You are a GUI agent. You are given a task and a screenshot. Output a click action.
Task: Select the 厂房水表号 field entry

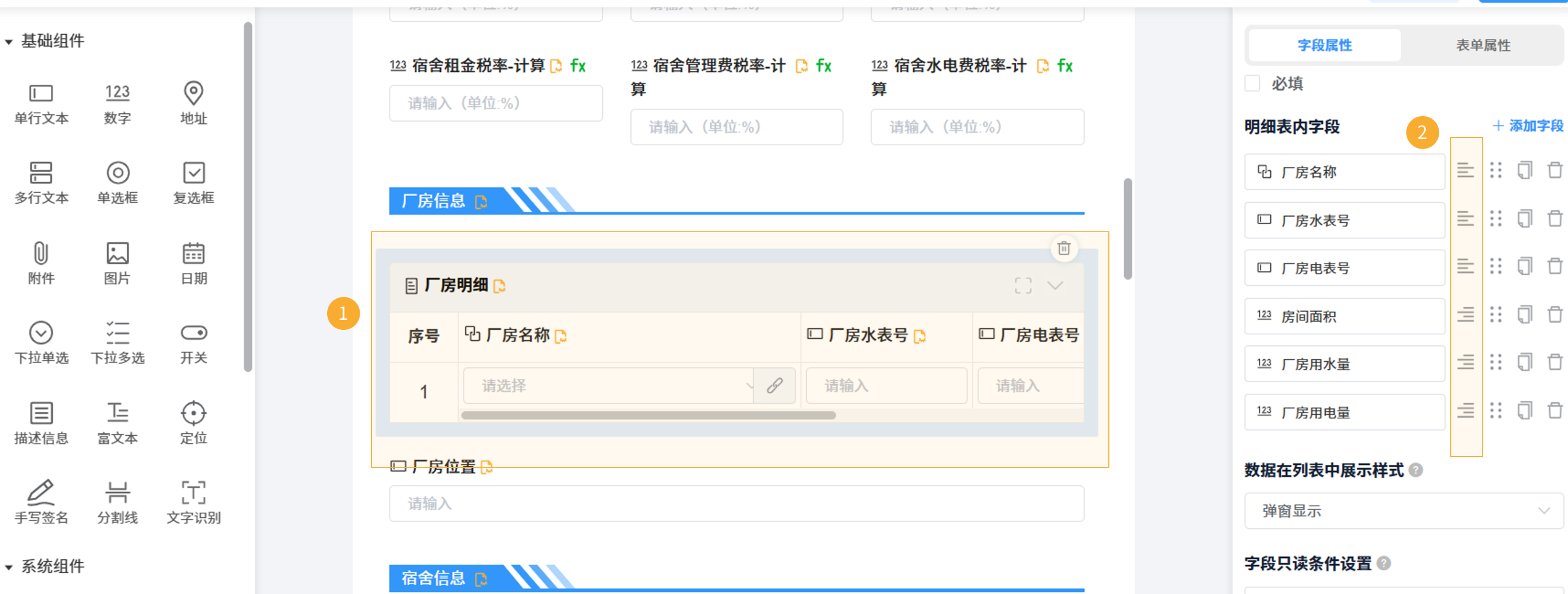pos(1344,220)
